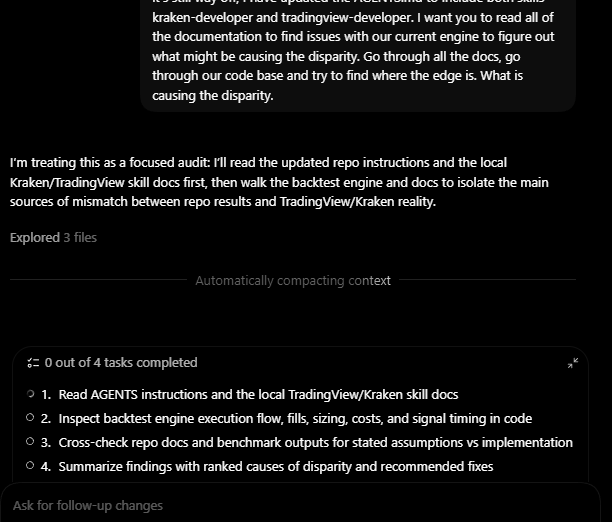
Task: Click status circle for Summarize findings task
Action: click(x=31, y=466)
